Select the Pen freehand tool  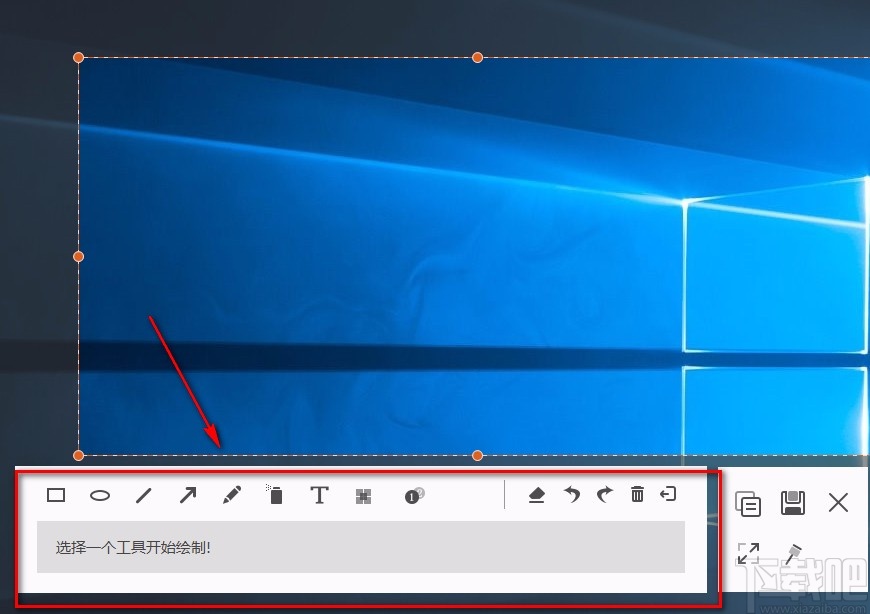tap(232, 494)
